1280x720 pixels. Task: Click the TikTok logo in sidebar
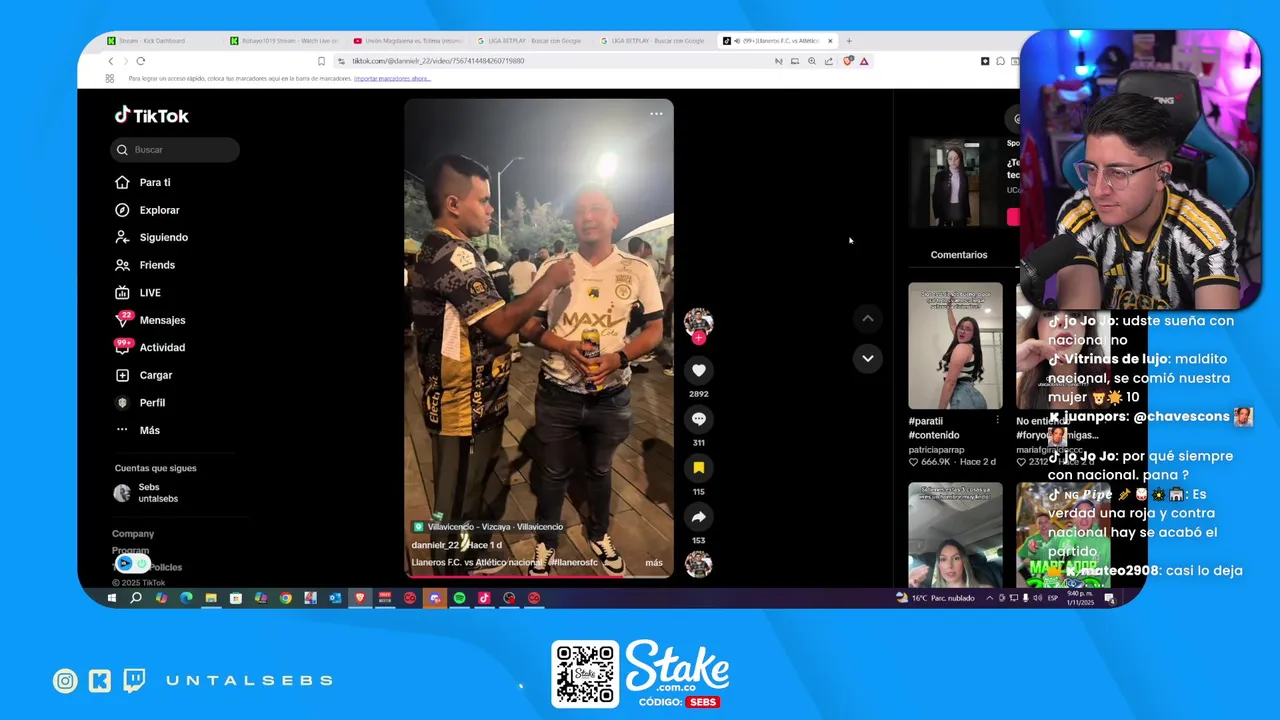[151, 115]
